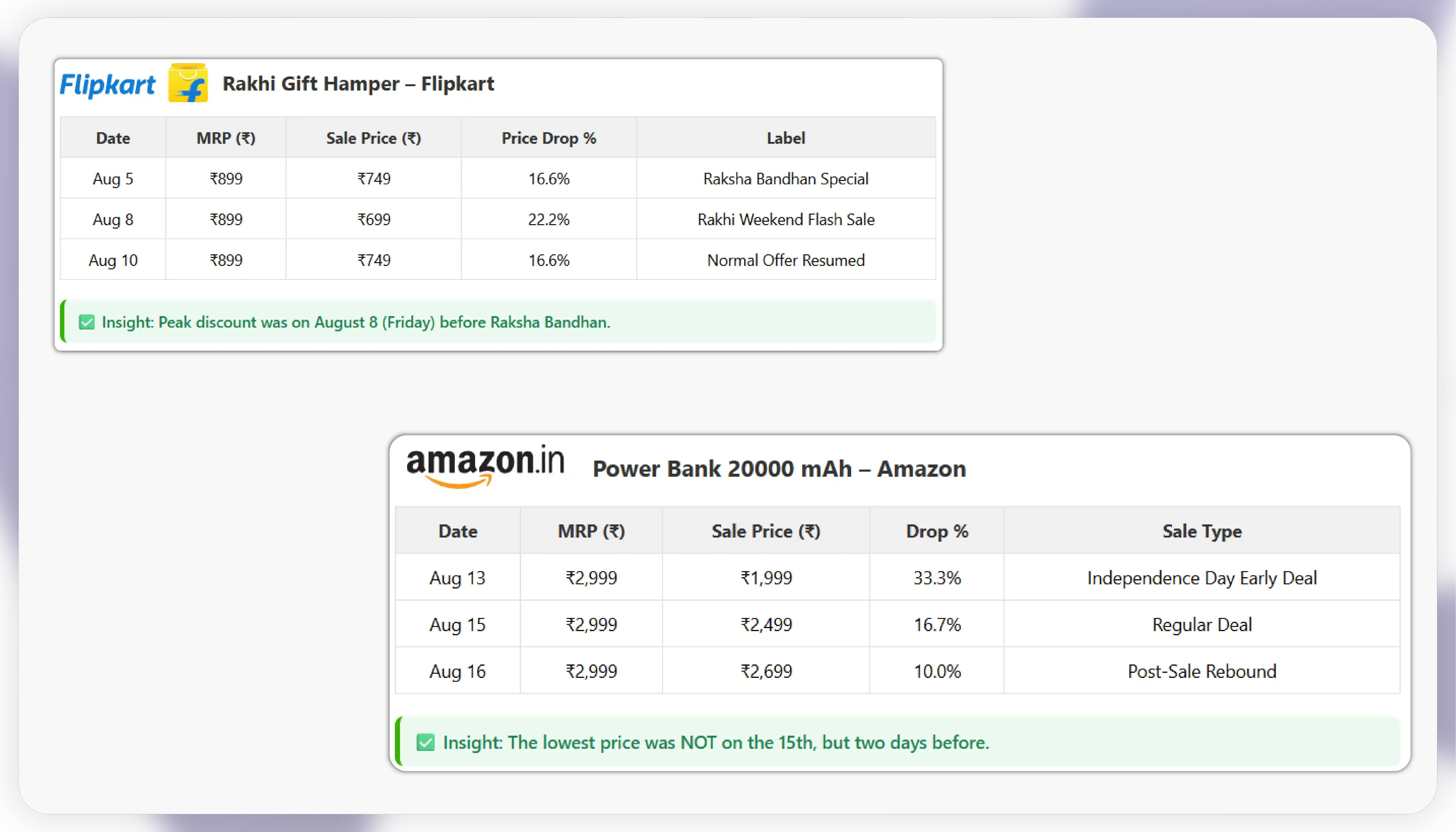Select the ₹1,999 sale price cell
The width and height of the screenshot is (1456, 832).
pyautogui.click(x=766, y=578)
